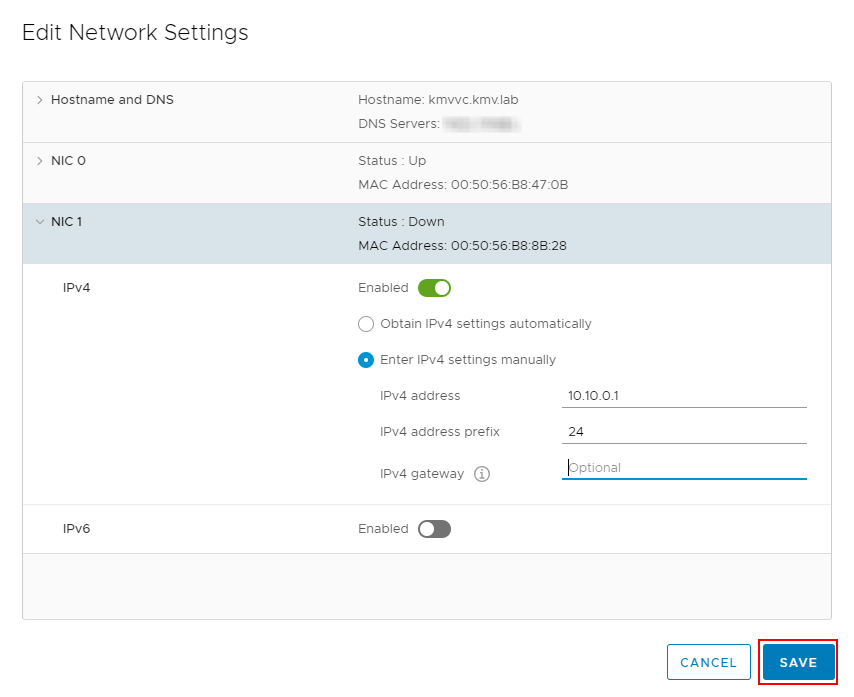854x697 pixels.
Task: Click the info icon beside IPv4 gateway
Action: [x=482, y=474]
